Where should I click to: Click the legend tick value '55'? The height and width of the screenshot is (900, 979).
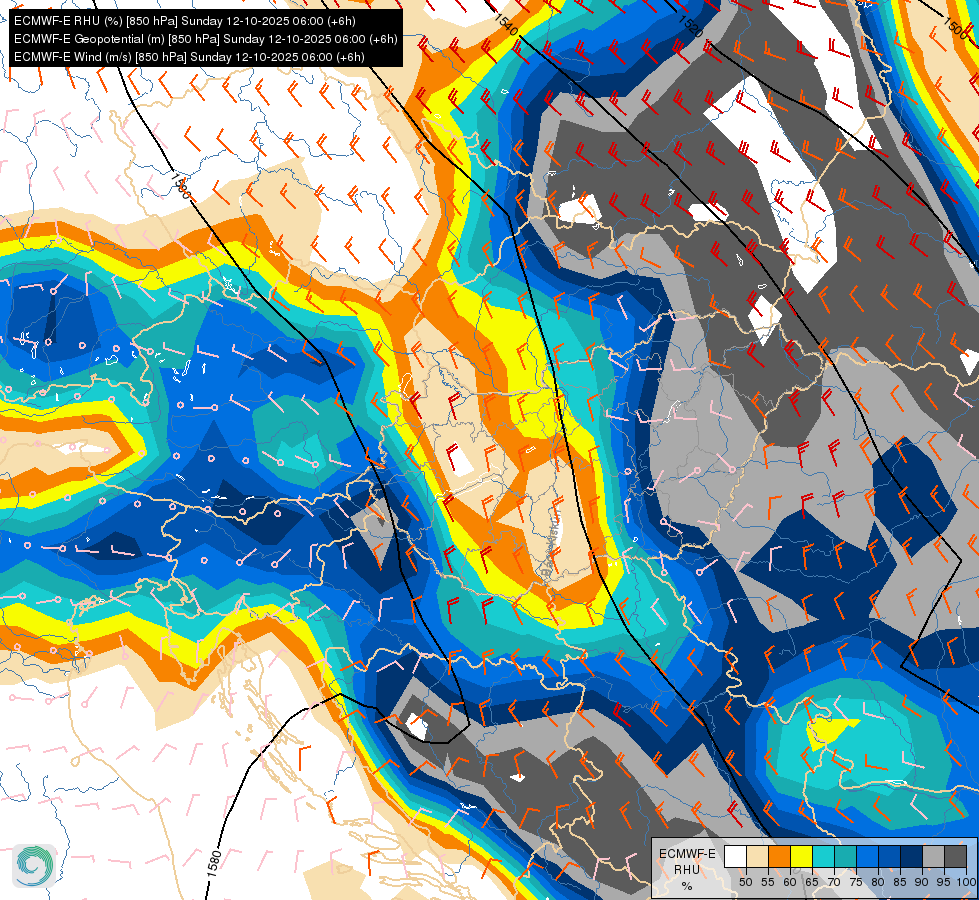pos(767,882)
